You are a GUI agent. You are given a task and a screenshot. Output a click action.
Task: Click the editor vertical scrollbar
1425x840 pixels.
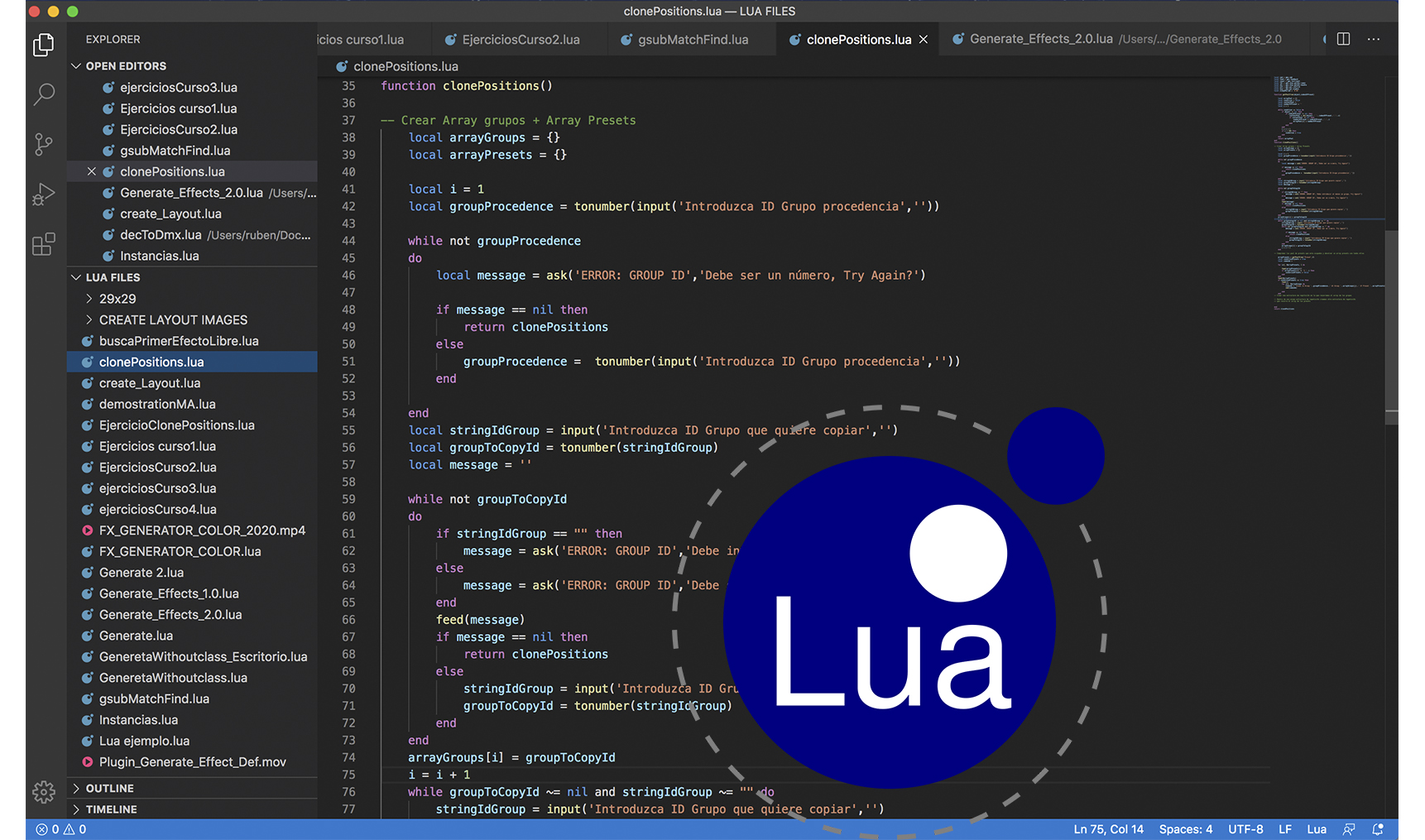point(1392,328)
